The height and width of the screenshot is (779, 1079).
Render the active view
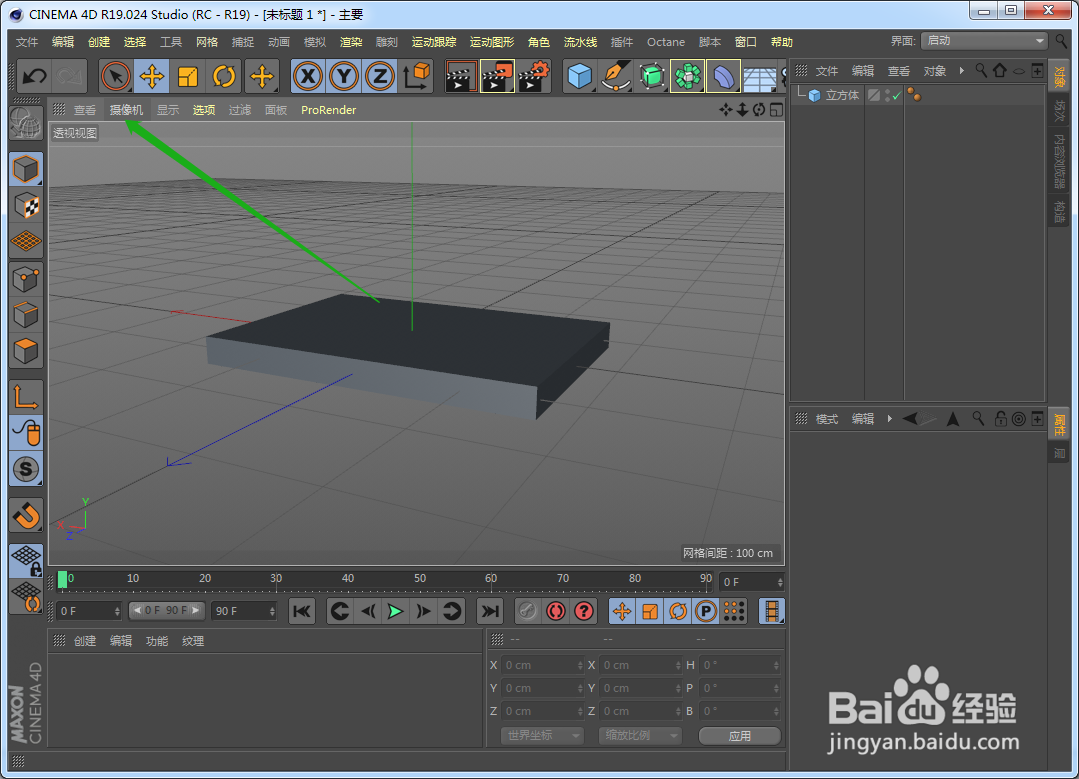(461, 76)
